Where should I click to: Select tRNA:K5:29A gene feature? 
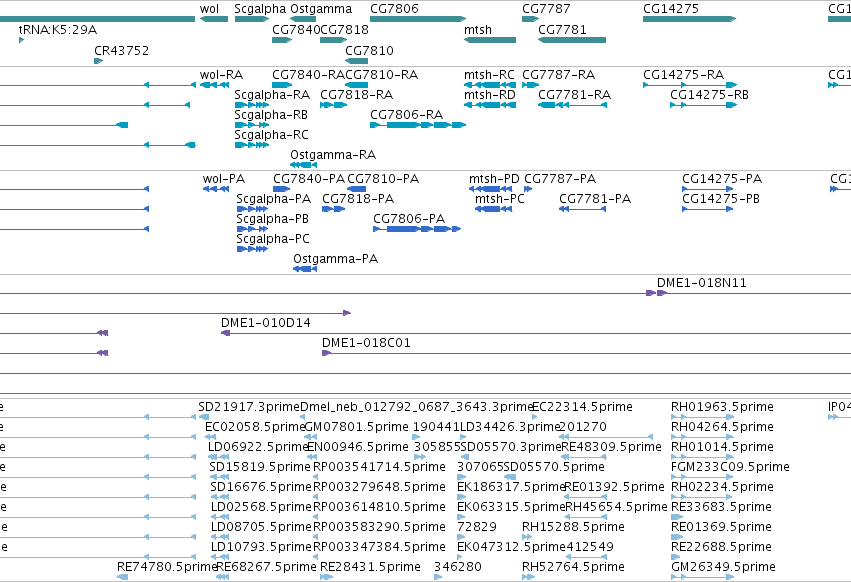[22, 40]
